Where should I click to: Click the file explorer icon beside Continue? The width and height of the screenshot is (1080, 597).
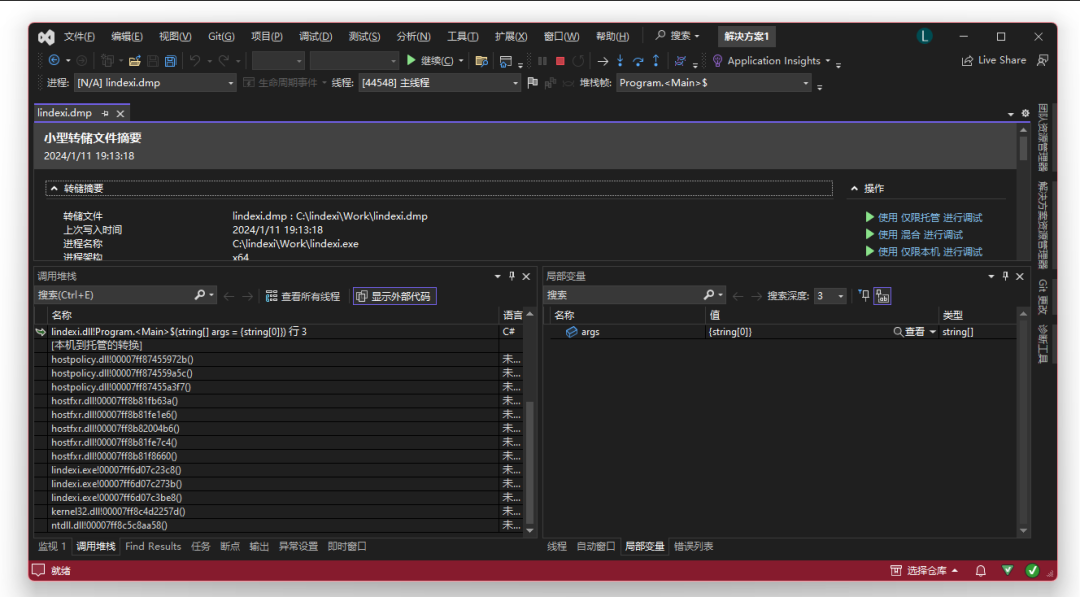(481, 61)
